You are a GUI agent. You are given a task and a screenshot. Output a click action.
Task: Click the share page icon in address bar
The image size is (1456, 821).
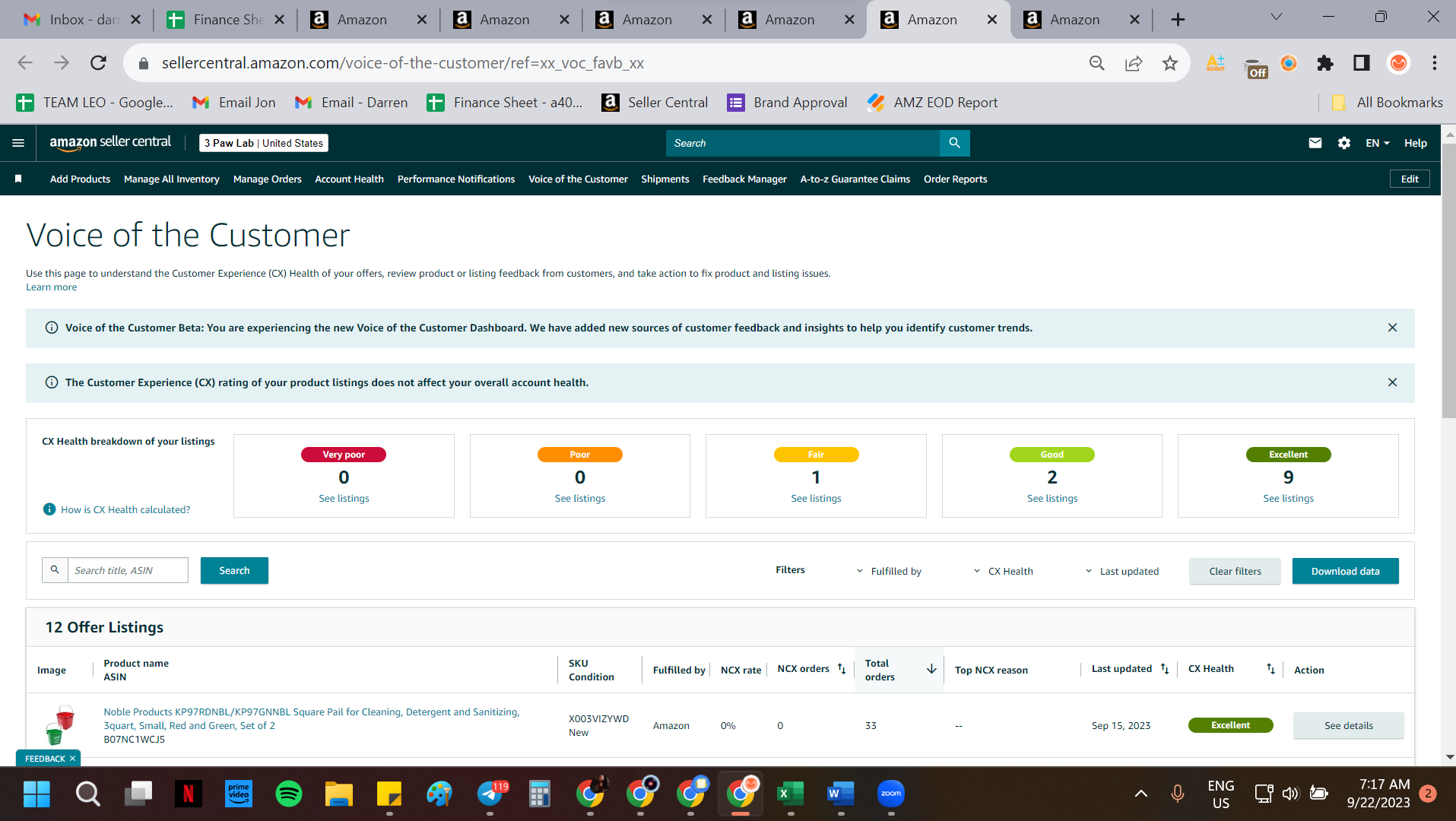coord(1134,63)
